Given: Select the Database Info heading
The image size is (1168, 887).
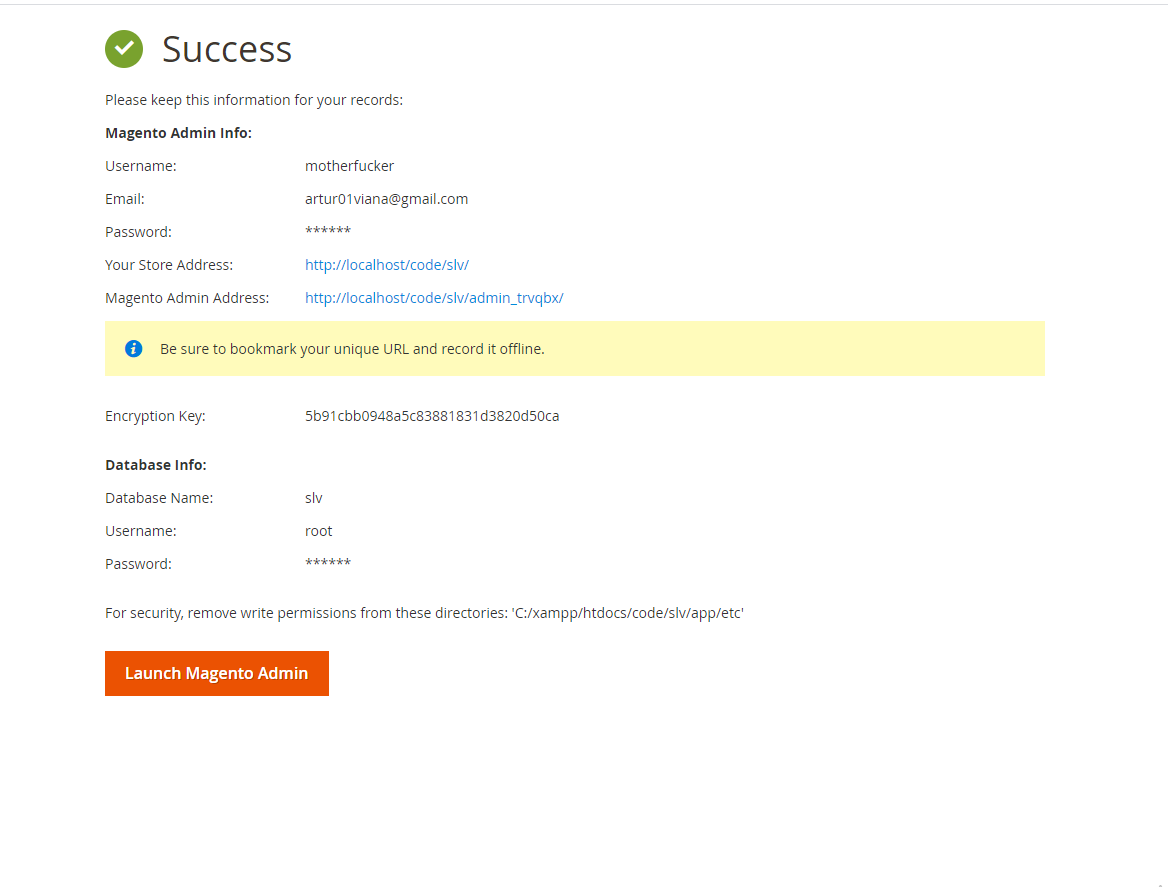Looking at the screenshot, I should [155, 465].
